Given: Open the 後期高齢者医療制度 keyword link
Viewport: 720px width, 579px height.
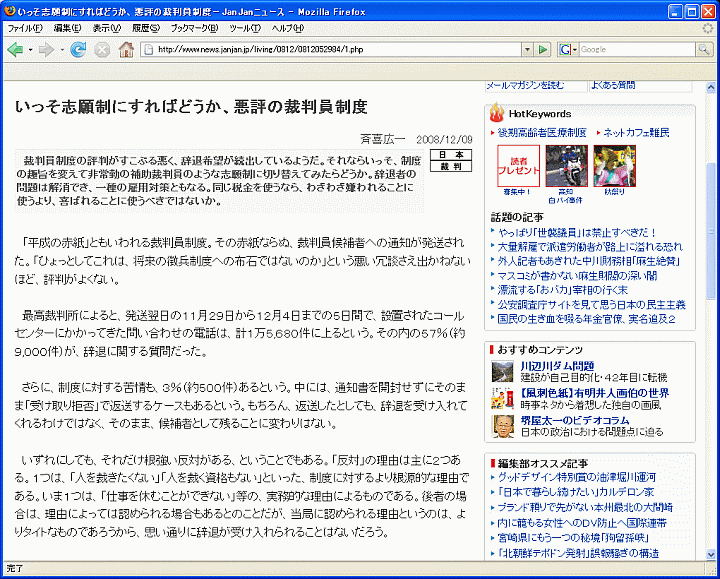Looking at the screenshot, I should point(541,132).
